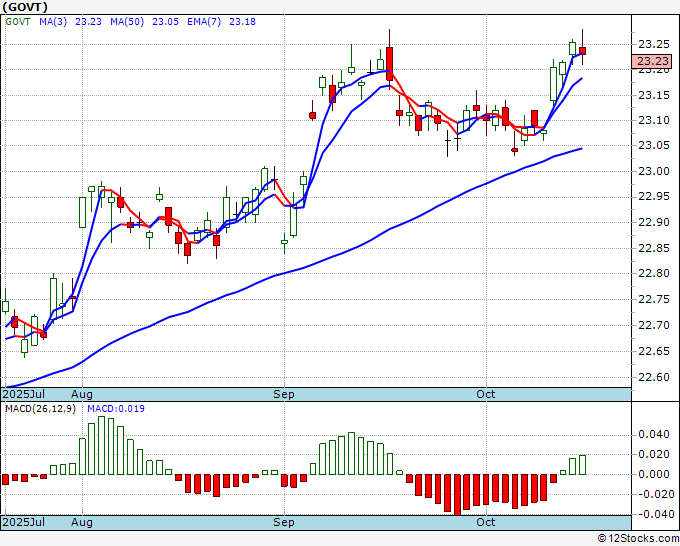
Task: Click the MACD(26,12,9) indicator label
Action: click(40, 409)
